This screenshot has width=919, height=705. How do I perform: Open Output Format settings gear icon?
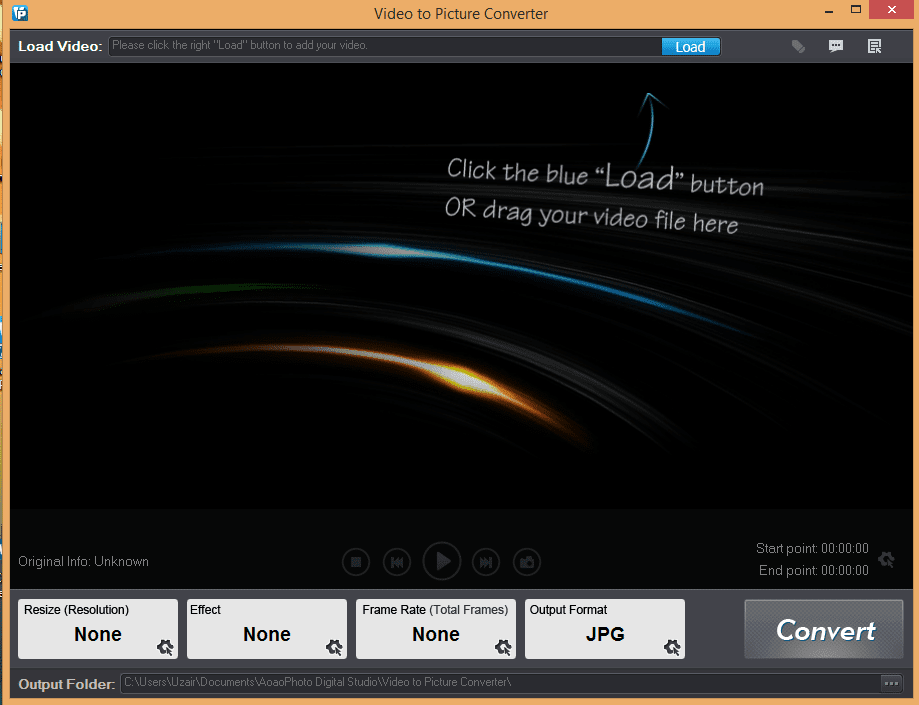[x=671, y=649]
